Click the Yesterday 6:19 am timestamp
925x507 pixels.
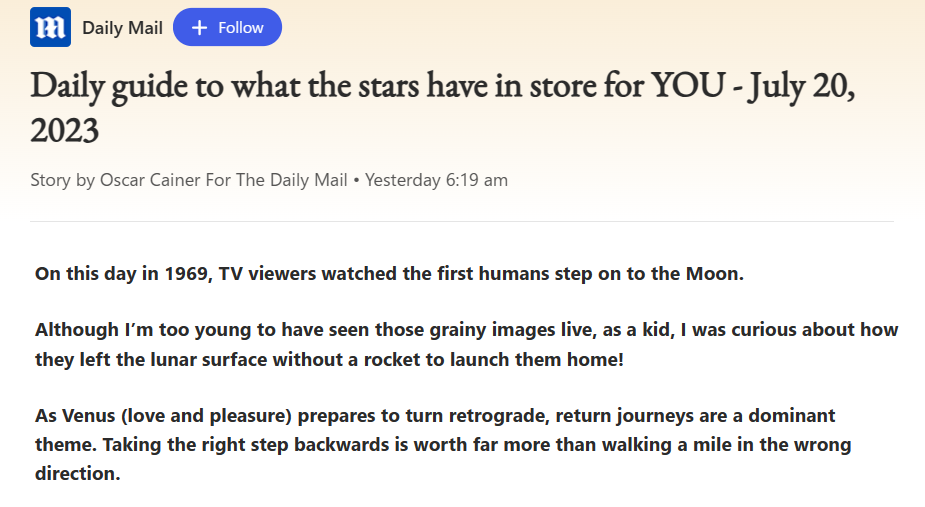[436, 180]
